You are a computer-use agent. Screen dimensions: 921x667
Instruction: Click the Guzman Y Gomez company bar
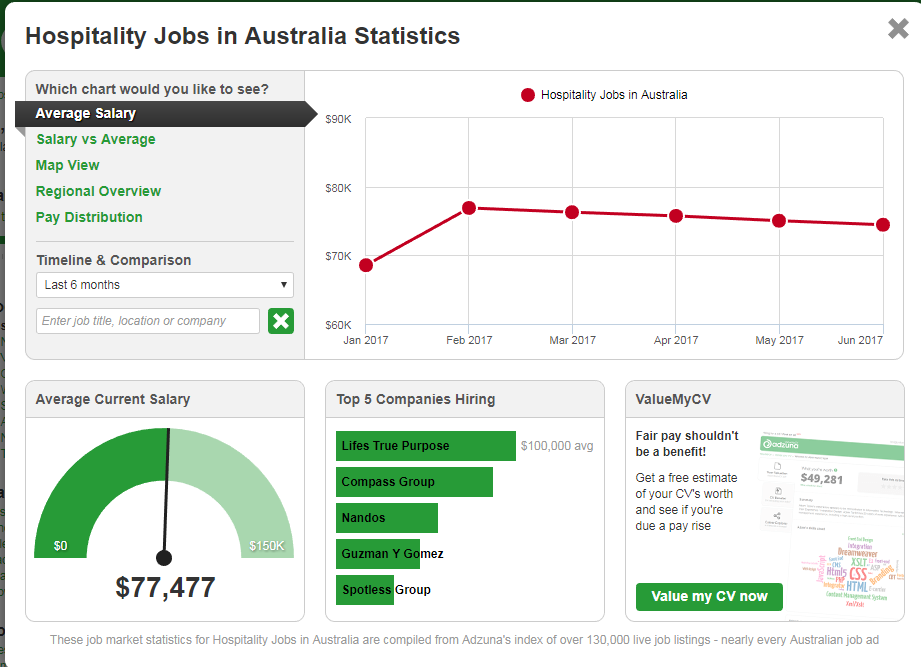point(378,554)
